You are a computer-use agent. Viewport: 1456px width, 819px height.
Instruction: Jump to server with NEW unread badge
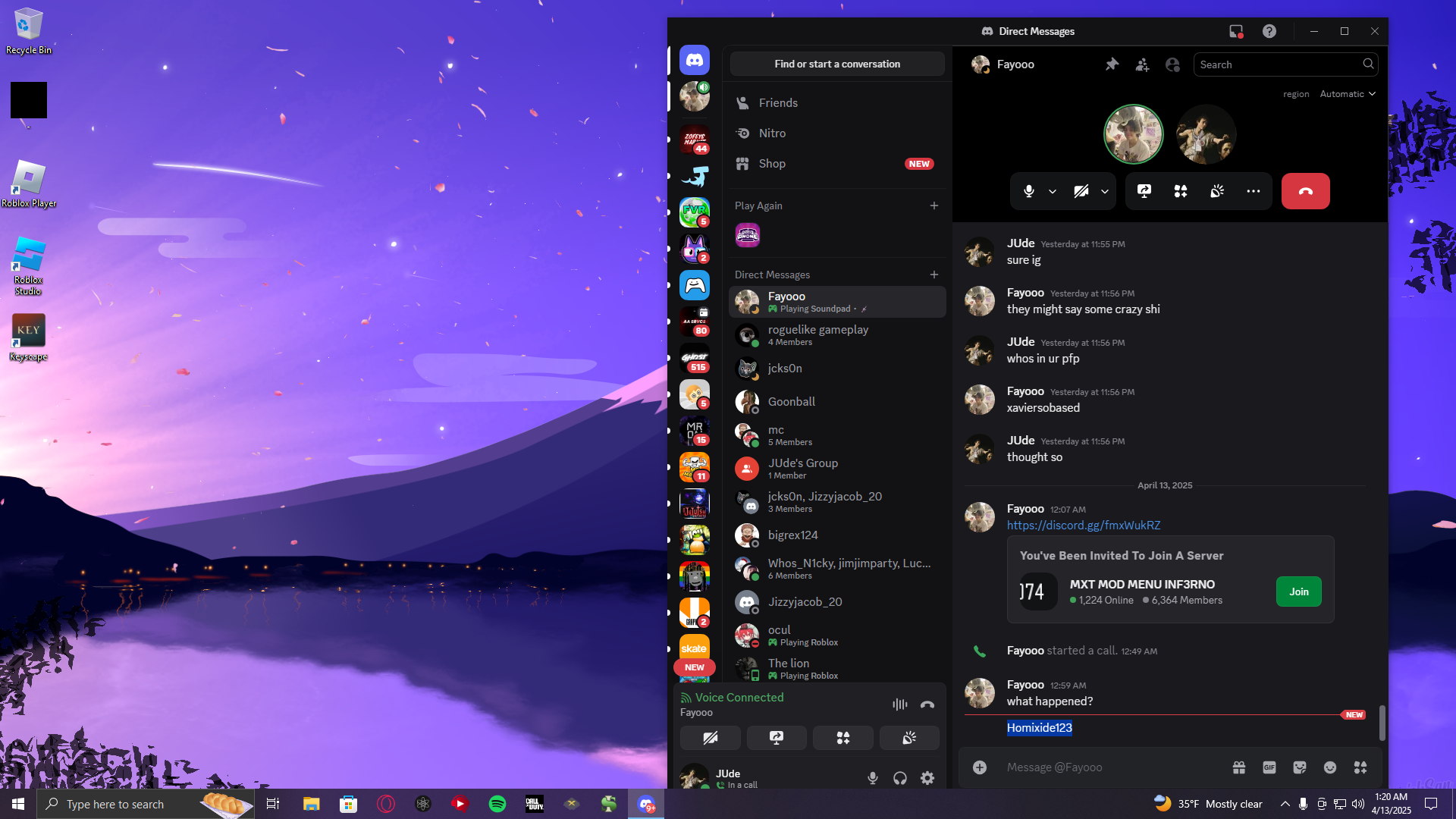pyautogui.click(x=695, y=667)
